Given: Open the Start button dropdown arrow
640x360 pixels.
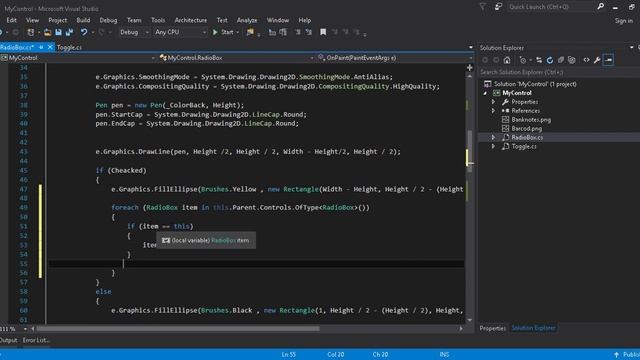Looking at the screenshot, I should pos(237,32).
